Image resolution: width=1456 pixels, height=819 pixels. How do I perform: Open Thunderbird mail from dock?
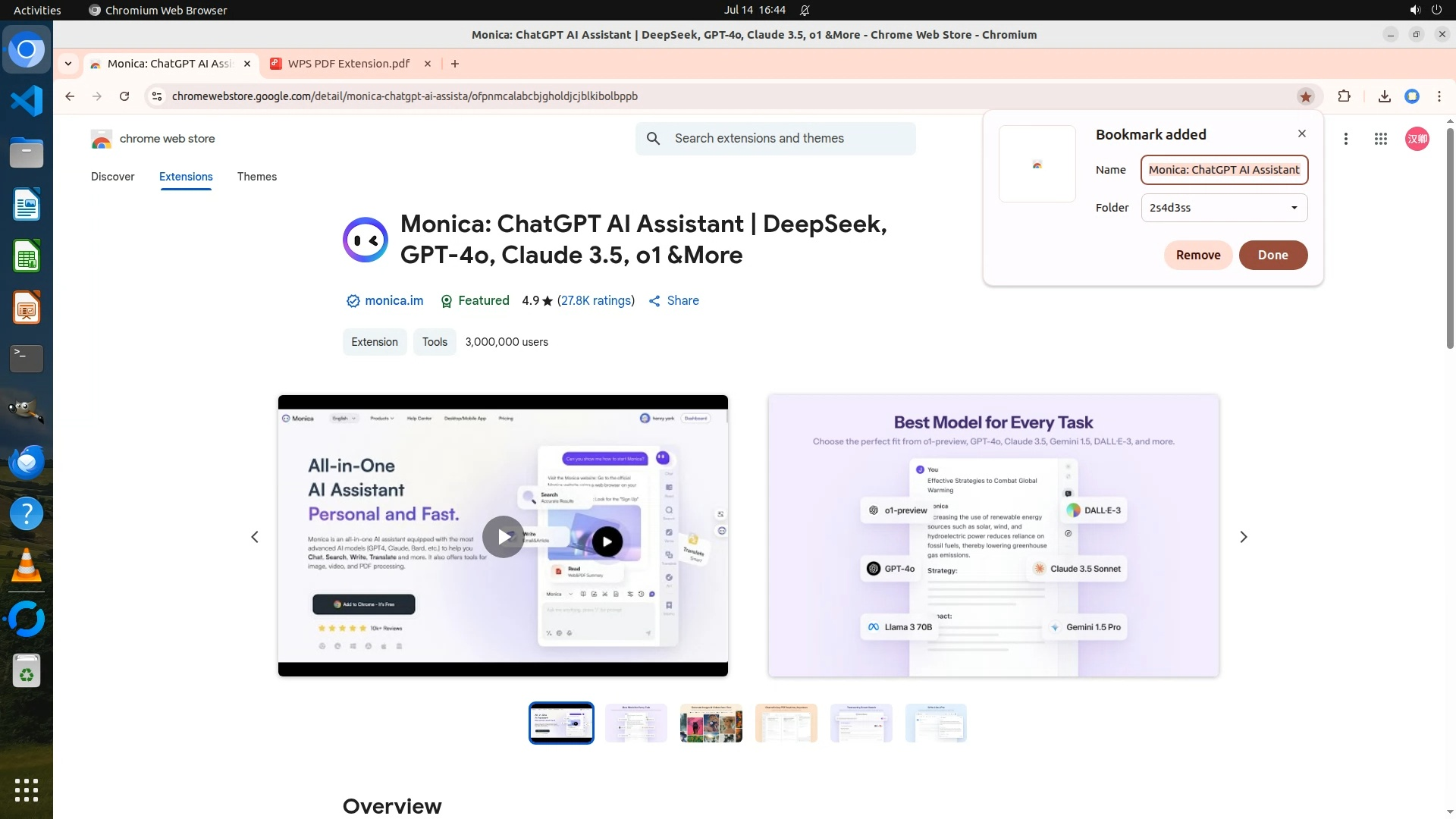pos(27,462)
